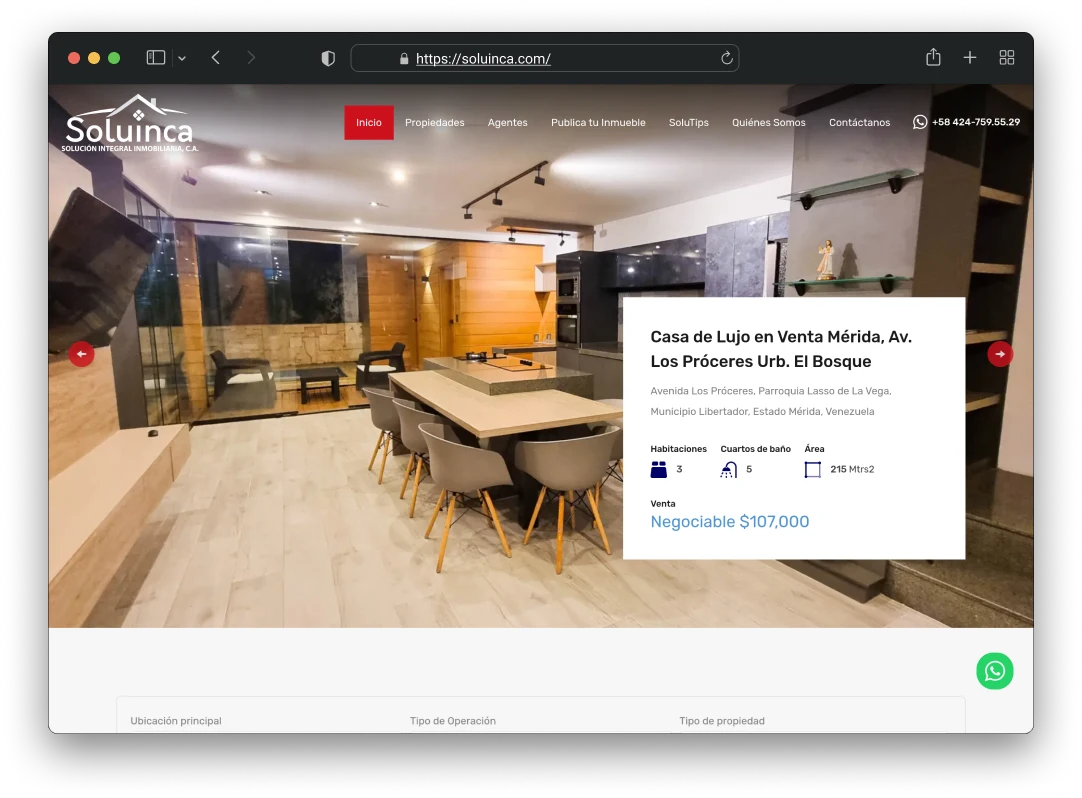
Task: Click the Safari share icon
Action: point(933,57)
